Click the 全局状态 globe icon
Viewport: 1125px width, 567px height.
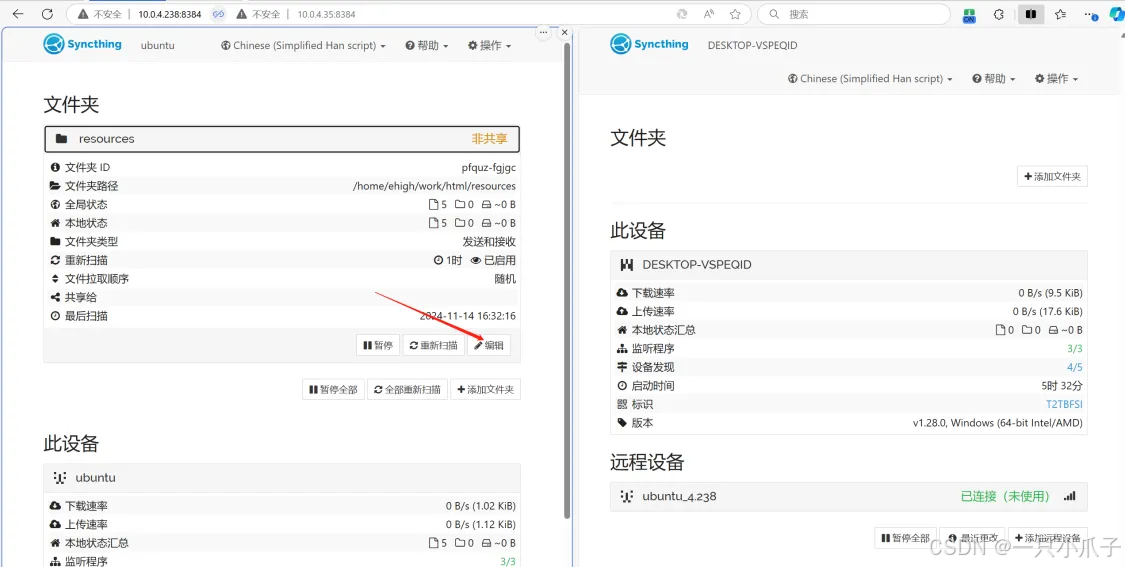[55, 205]
